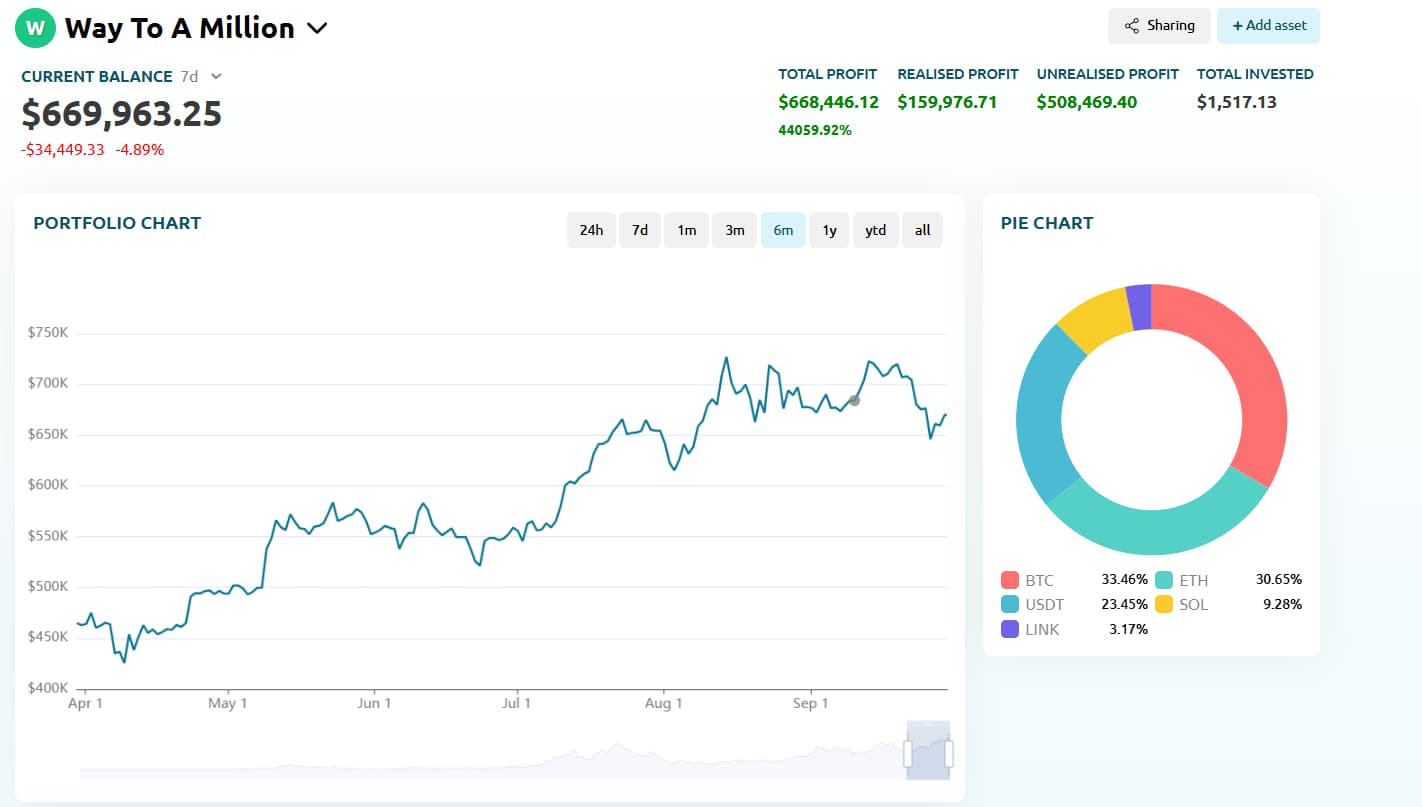Click the USDT blue legend swatch
The image size is (1422, 807).
point(1010,604)
